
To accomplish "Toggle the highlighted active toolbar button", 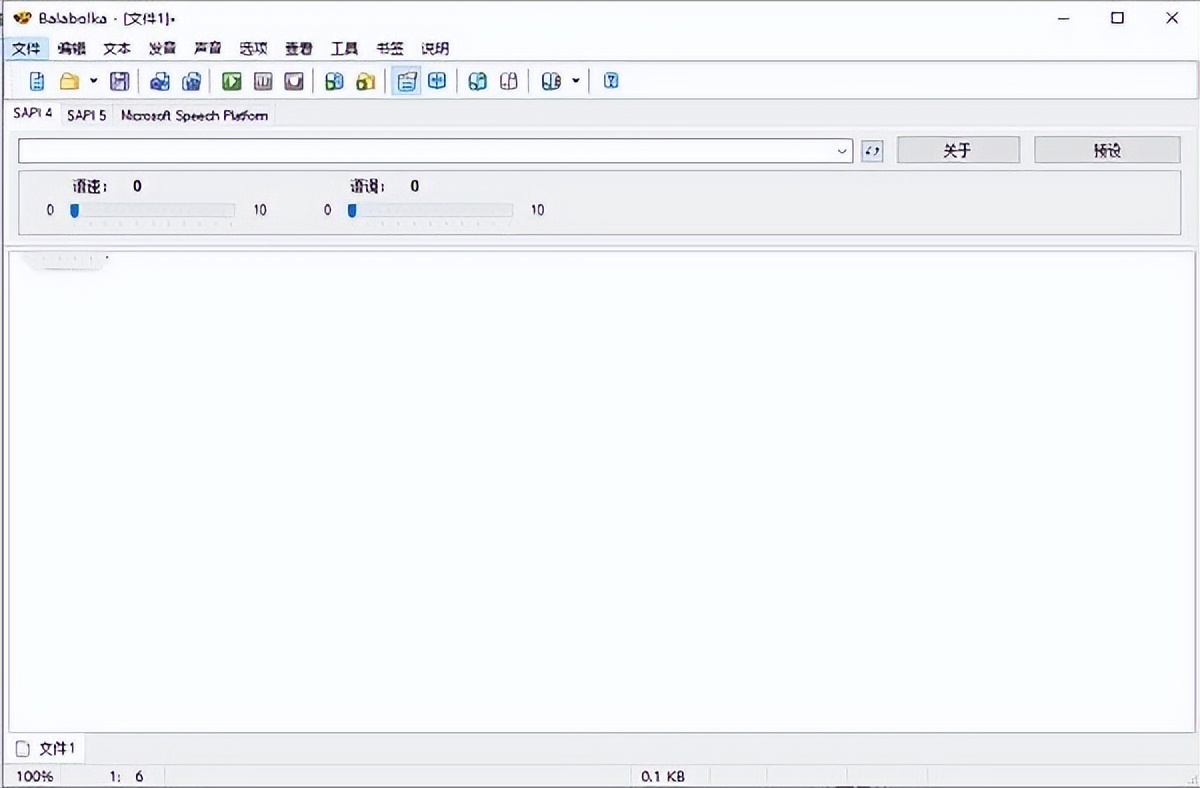I will coord(406,81).
